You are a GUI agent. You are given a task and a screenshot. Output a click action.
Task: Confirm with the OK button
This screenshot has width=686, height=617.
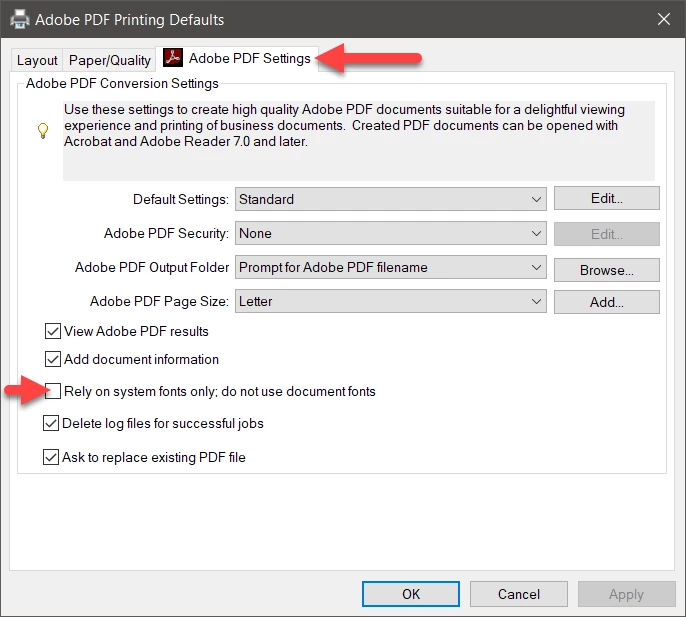tap(411, 594)
